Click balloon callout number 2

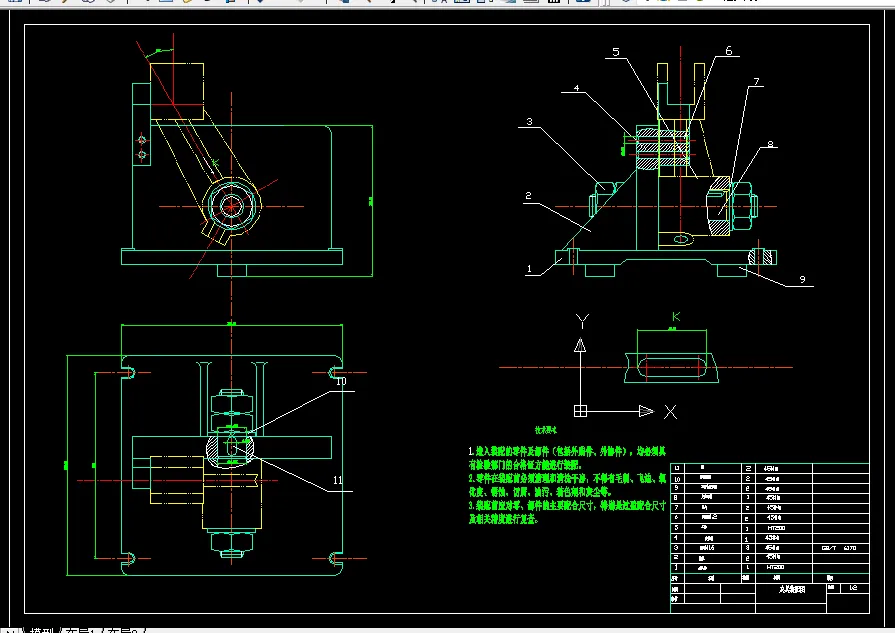click(528, 196)
